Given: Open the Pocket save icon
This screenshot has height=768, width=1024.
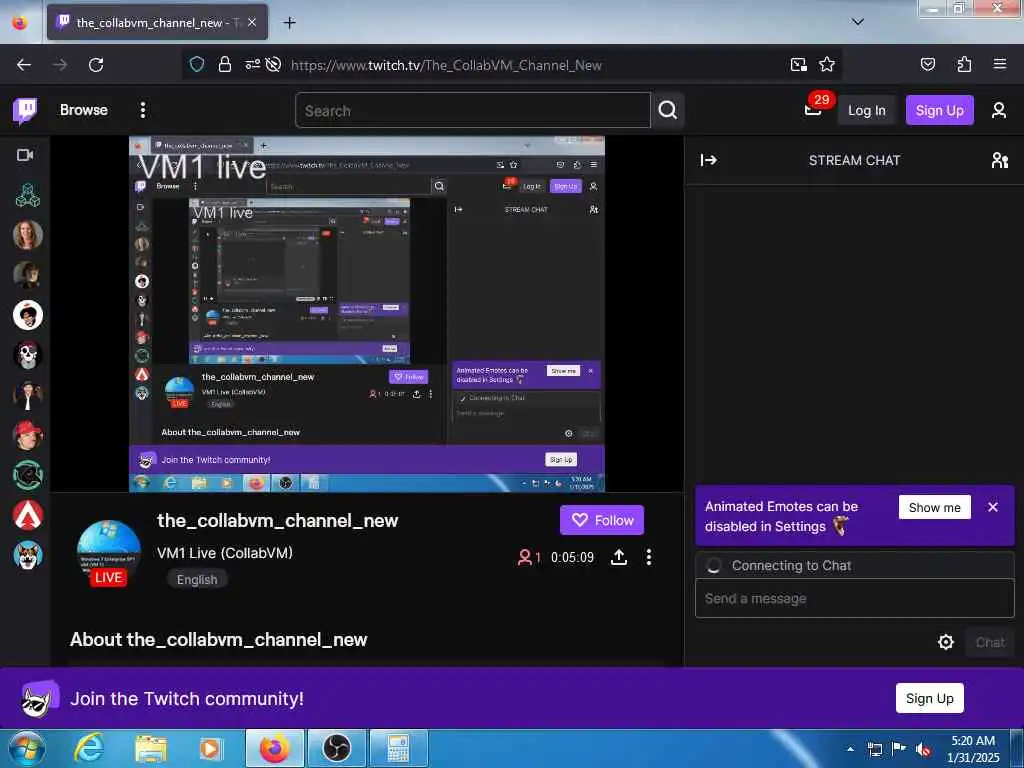Looking at the screenshot, I should (x=927, y=65).
